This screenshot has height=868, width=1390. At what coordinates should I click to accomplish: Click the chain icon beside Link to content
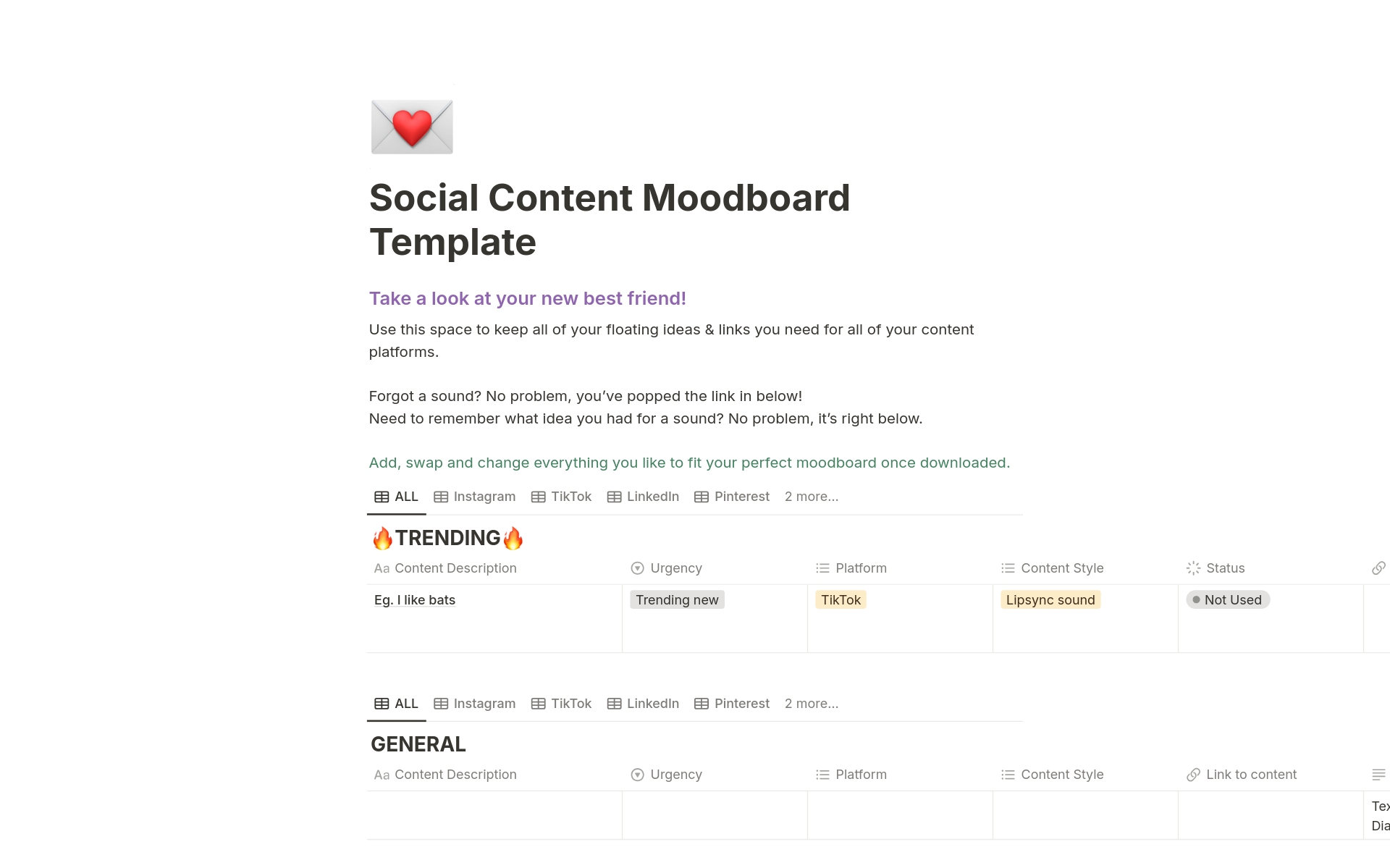tap(1192, 774)
